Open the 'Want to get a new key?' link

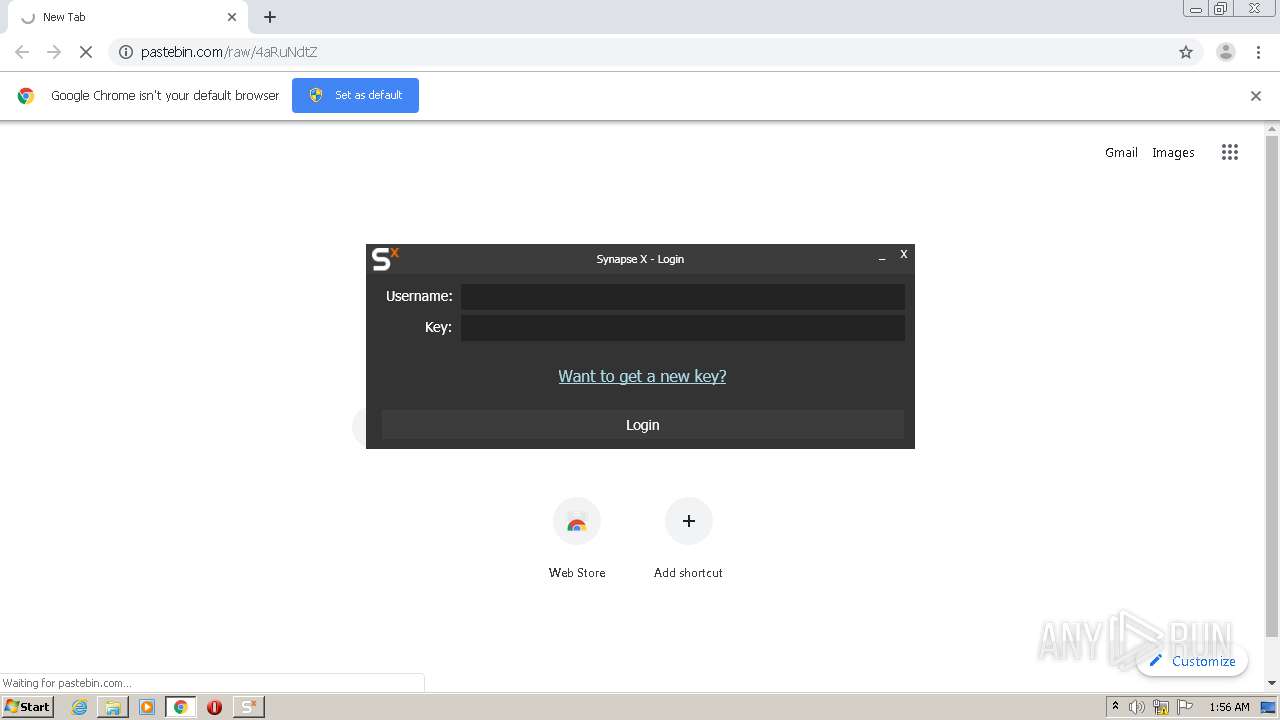(642, 376)
